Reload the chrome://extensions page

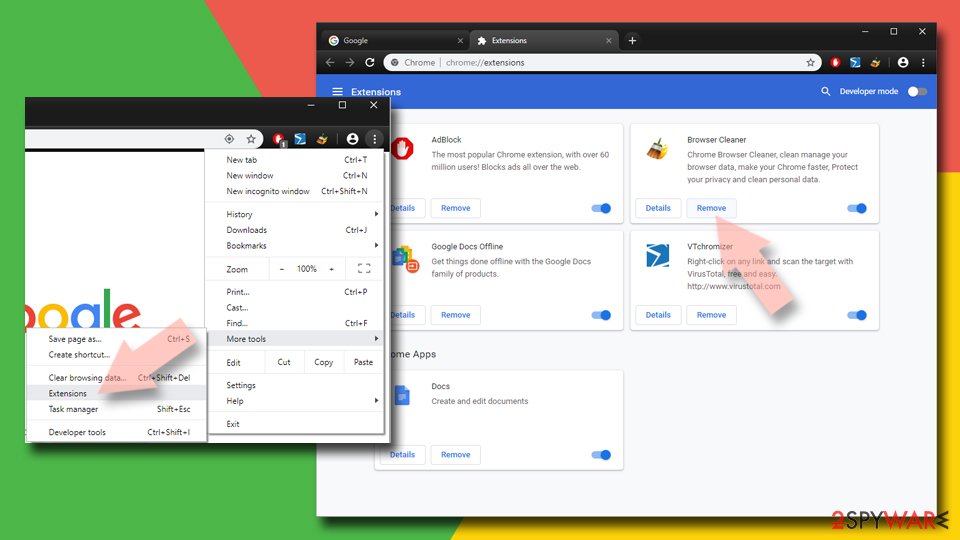370,62
